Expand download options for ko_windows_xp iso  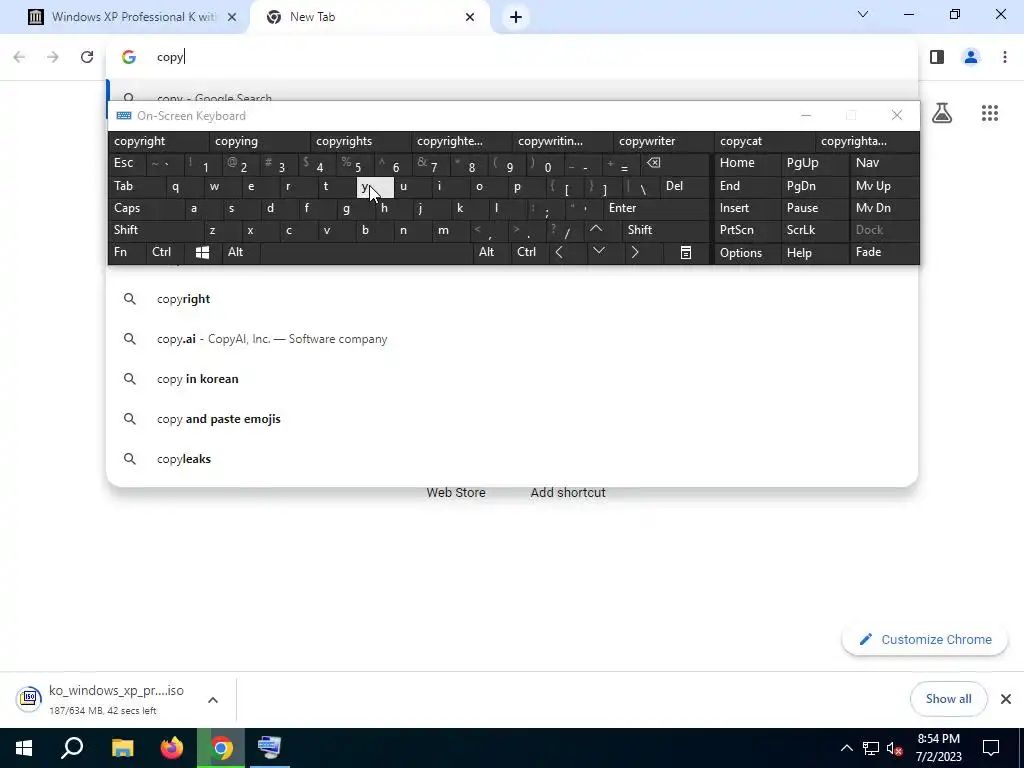pos(213,700)
